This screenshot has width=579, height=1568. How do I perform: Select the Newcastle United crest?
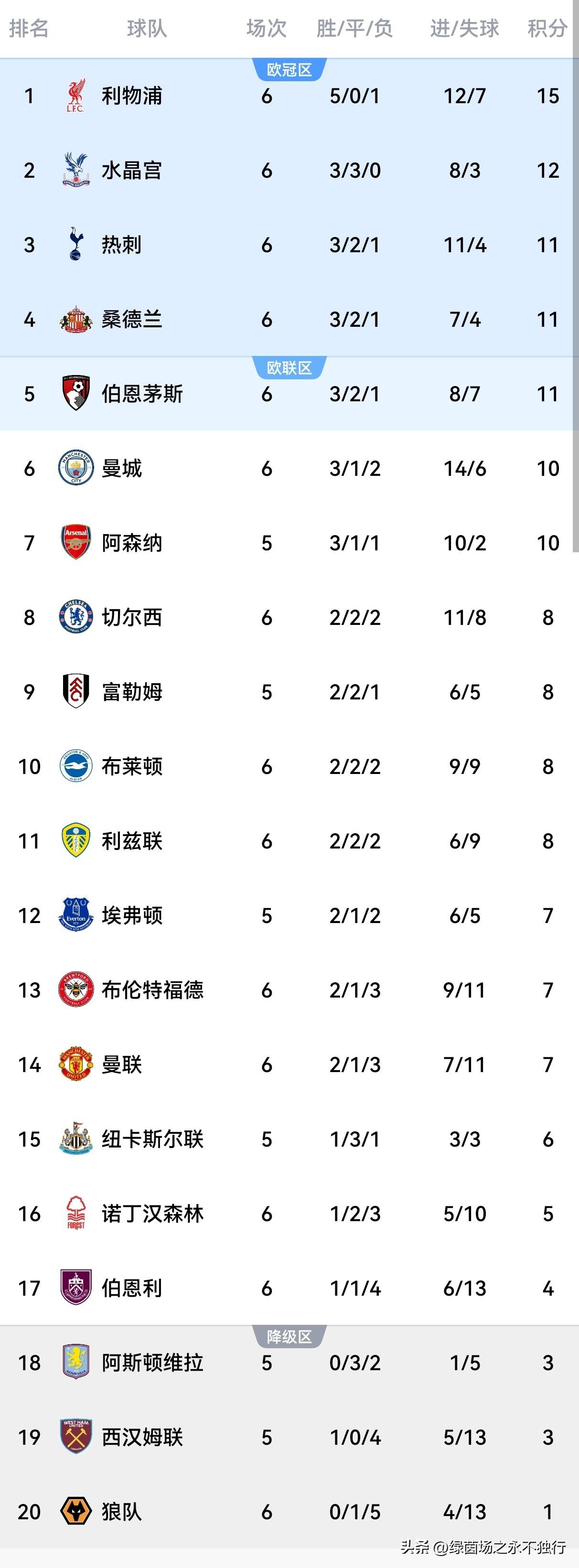(75, 1139)
